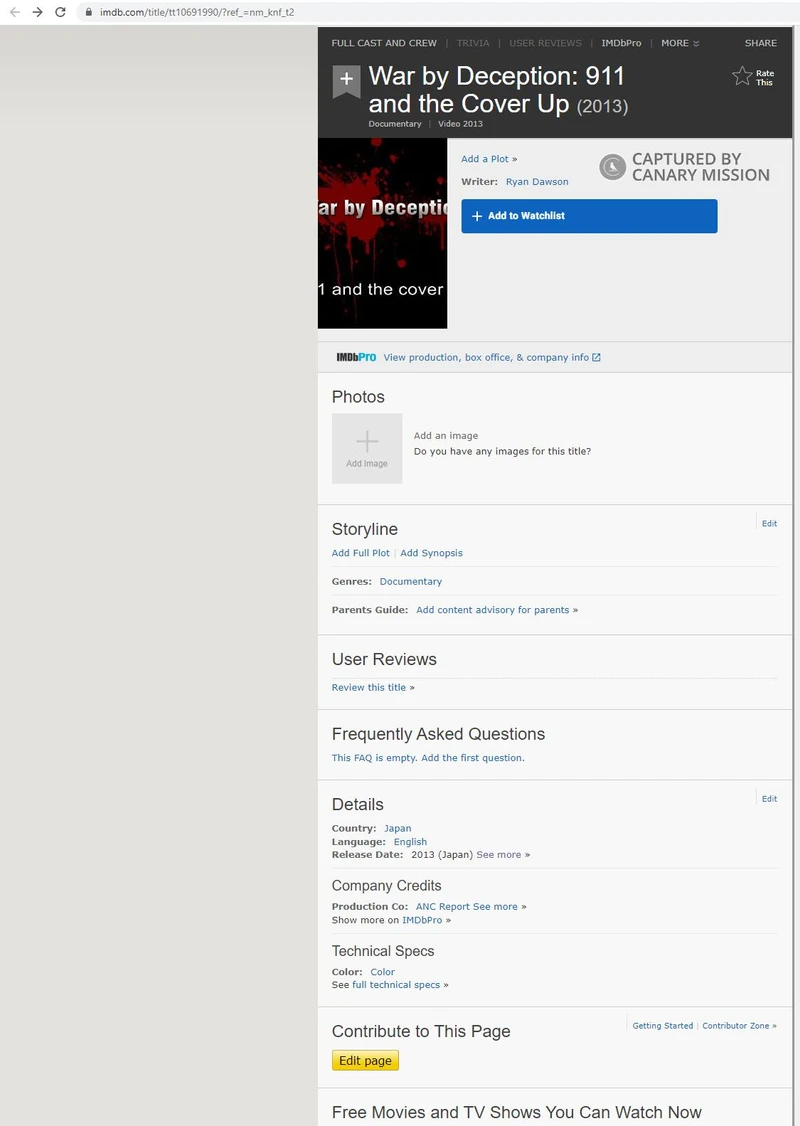This screenshot has width=800, height=1126.
Task: Open the ANC Report production company link
Action: (x=442, y=906)
